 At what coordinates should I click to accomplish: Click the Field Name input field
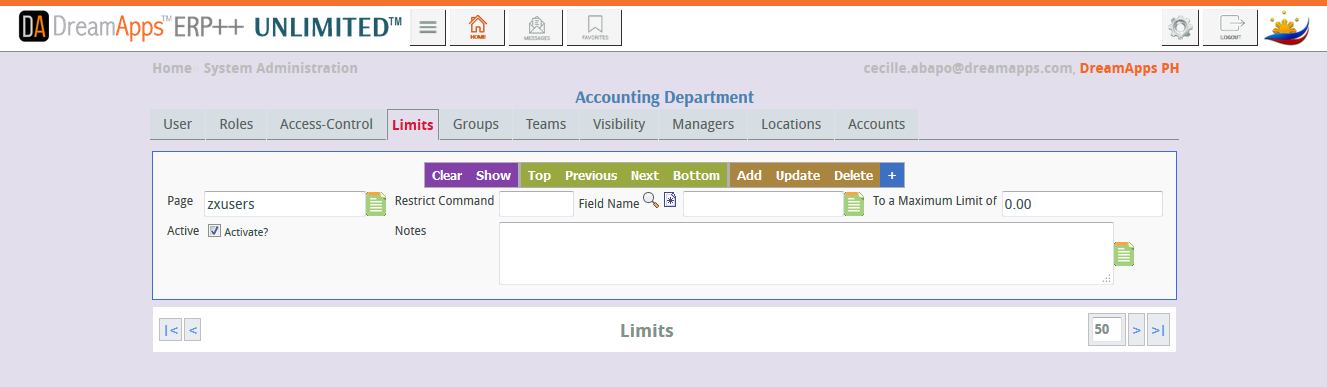click(764, 204)
